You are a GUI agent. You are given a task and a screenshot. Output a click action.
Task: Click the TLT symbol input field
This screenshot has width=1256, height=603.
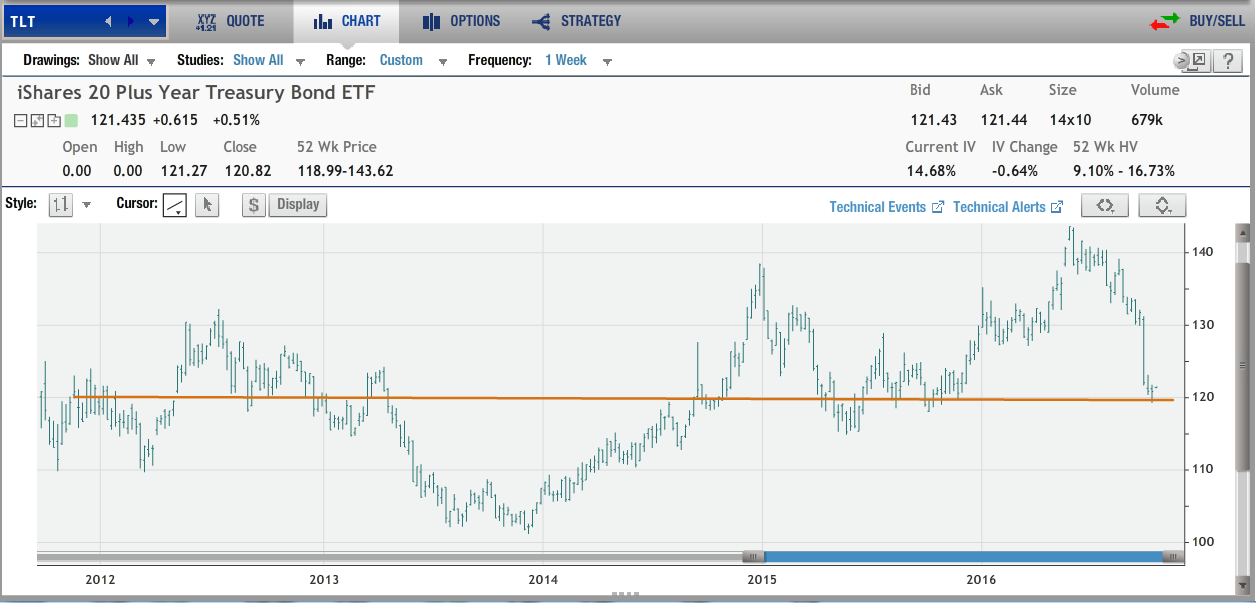(x=48, y=21)
